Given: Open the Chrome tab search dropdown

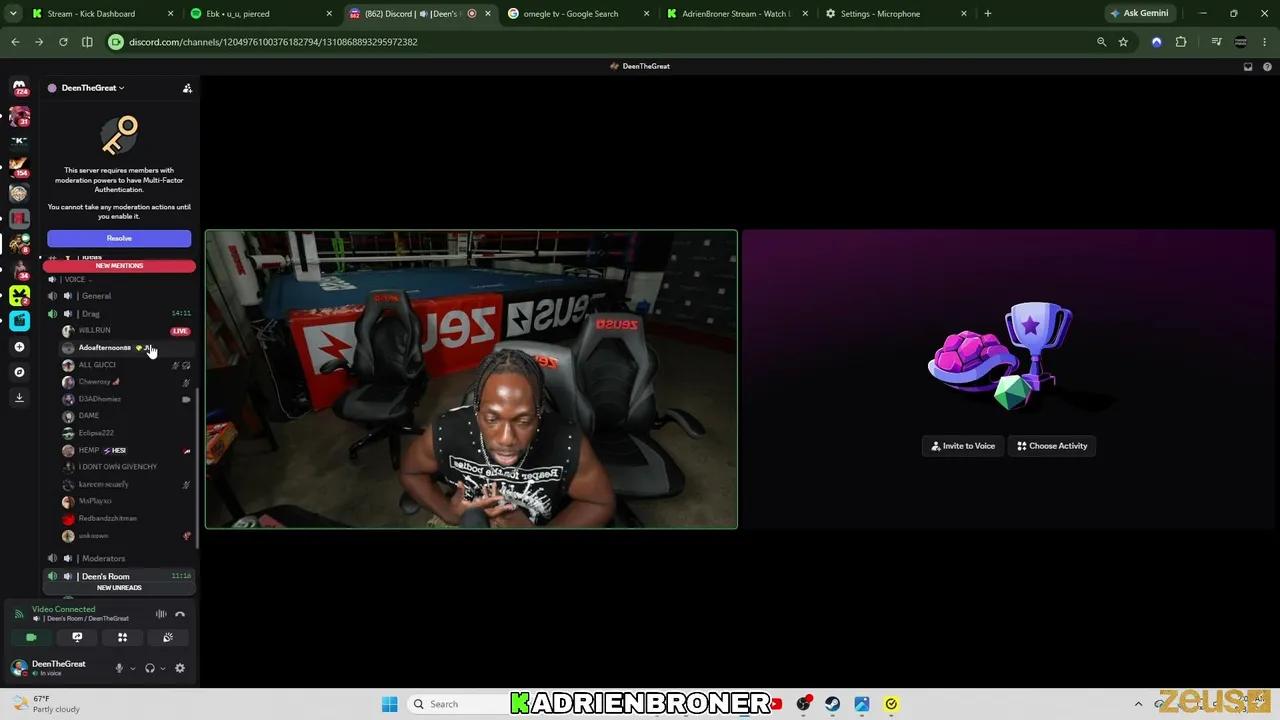Looking at the screenshot, I should pyautogui.click(x=13, y=14).
